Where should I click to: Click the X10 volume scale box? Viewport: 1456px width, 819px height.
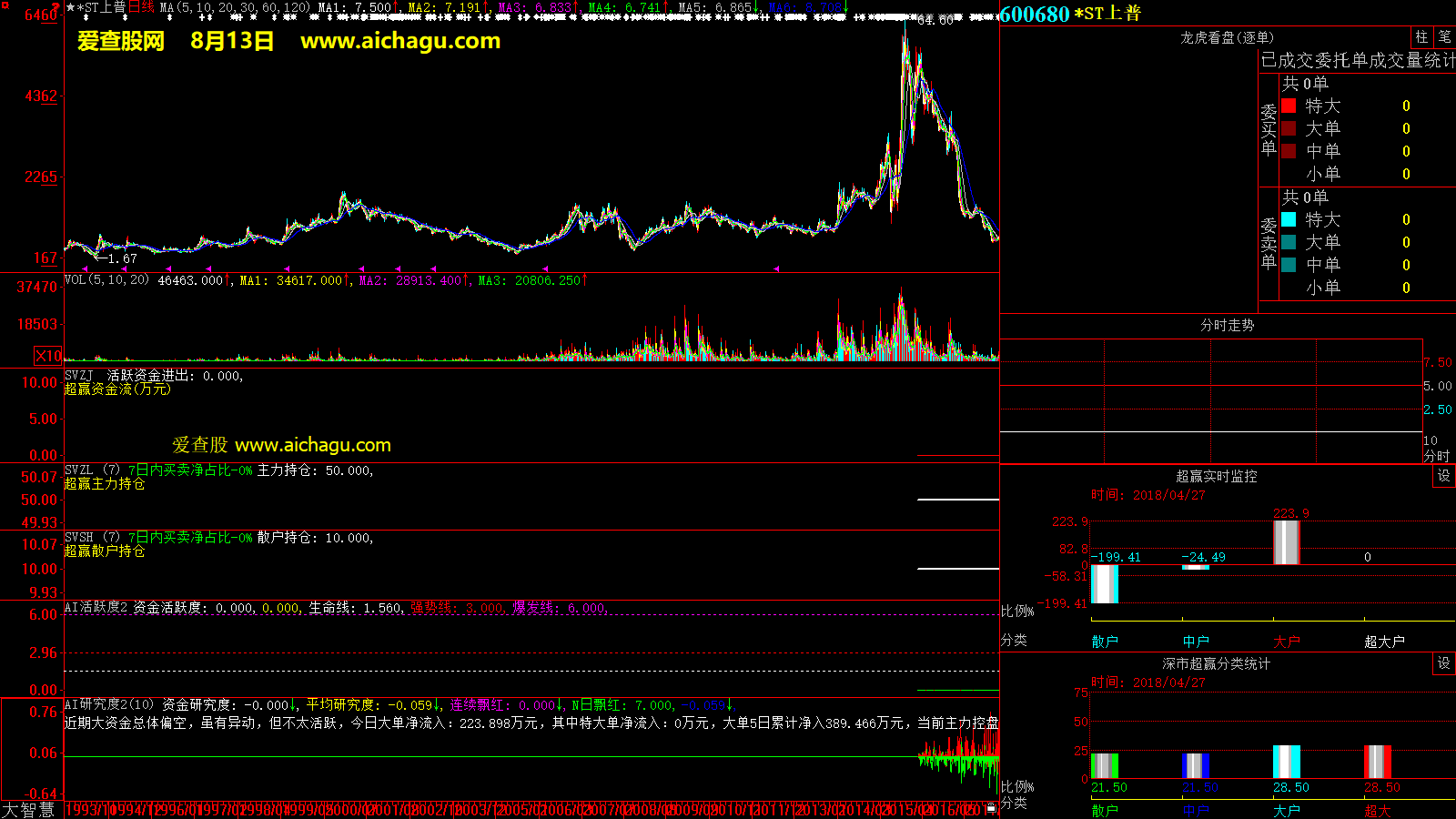tap(48, 356)
